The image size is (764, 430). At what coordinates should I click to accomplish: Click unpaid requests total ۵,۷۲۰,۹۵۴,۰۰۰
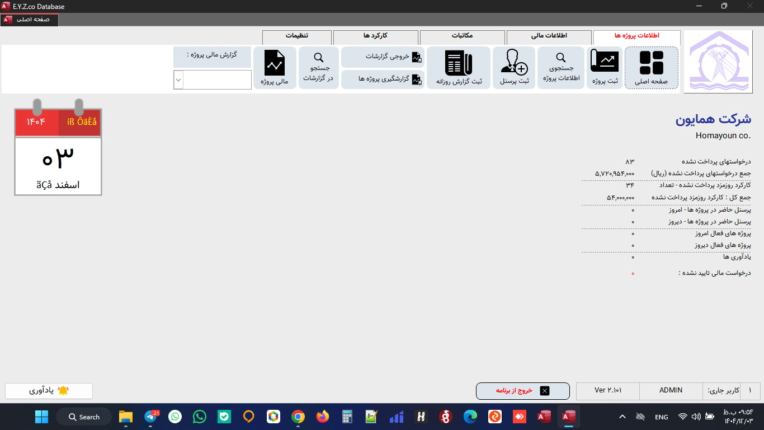pos(614,173)
